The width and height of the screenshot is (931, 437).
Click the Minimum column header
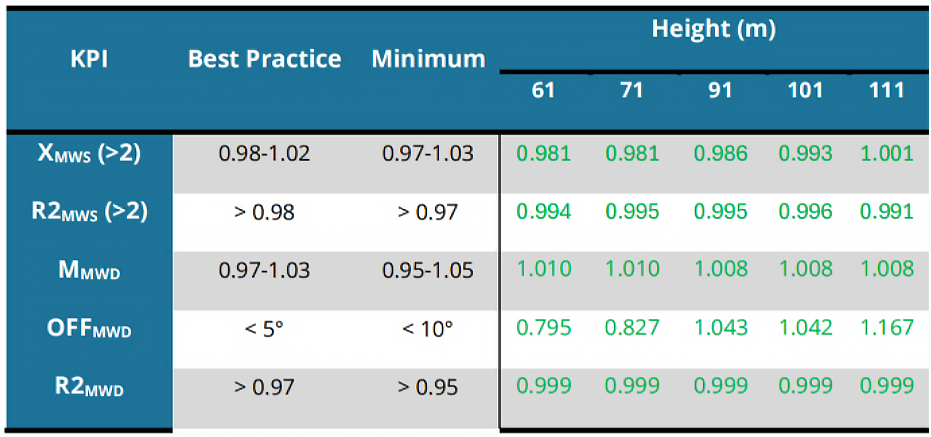(x=428, y=59)
